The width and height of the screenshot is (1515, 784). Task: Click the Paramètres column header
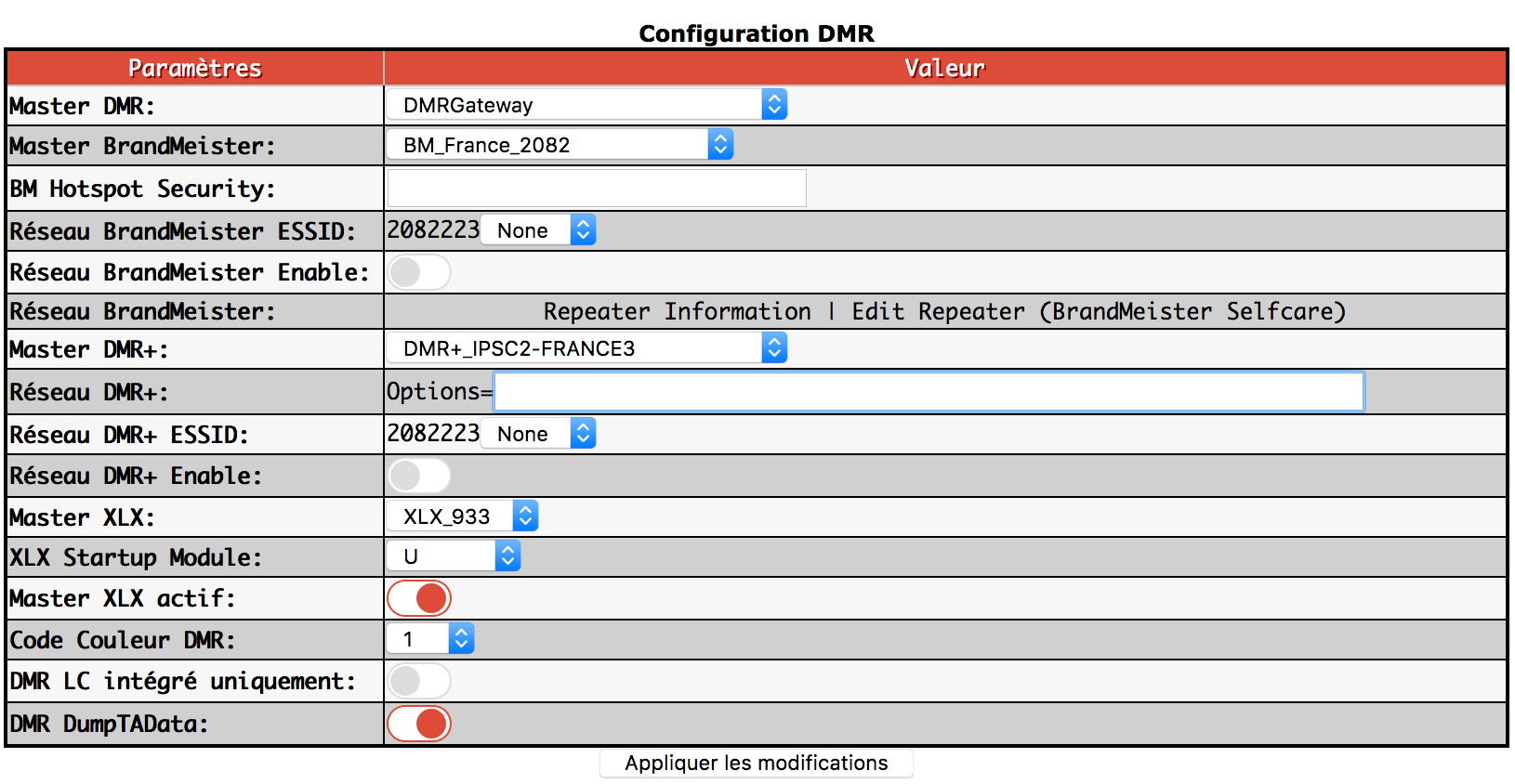[195, 68]
